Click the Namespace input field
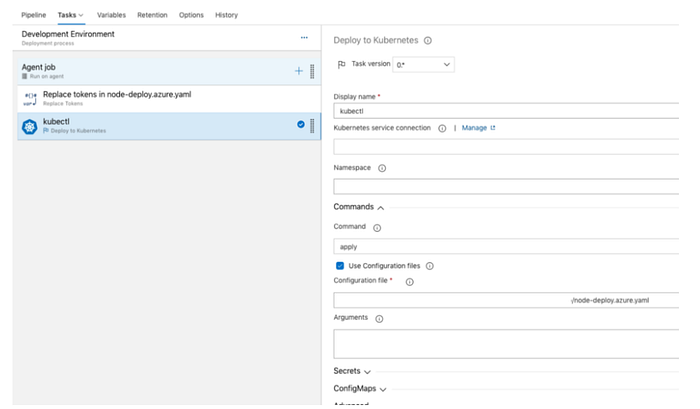700x409 pixels. 506,187
